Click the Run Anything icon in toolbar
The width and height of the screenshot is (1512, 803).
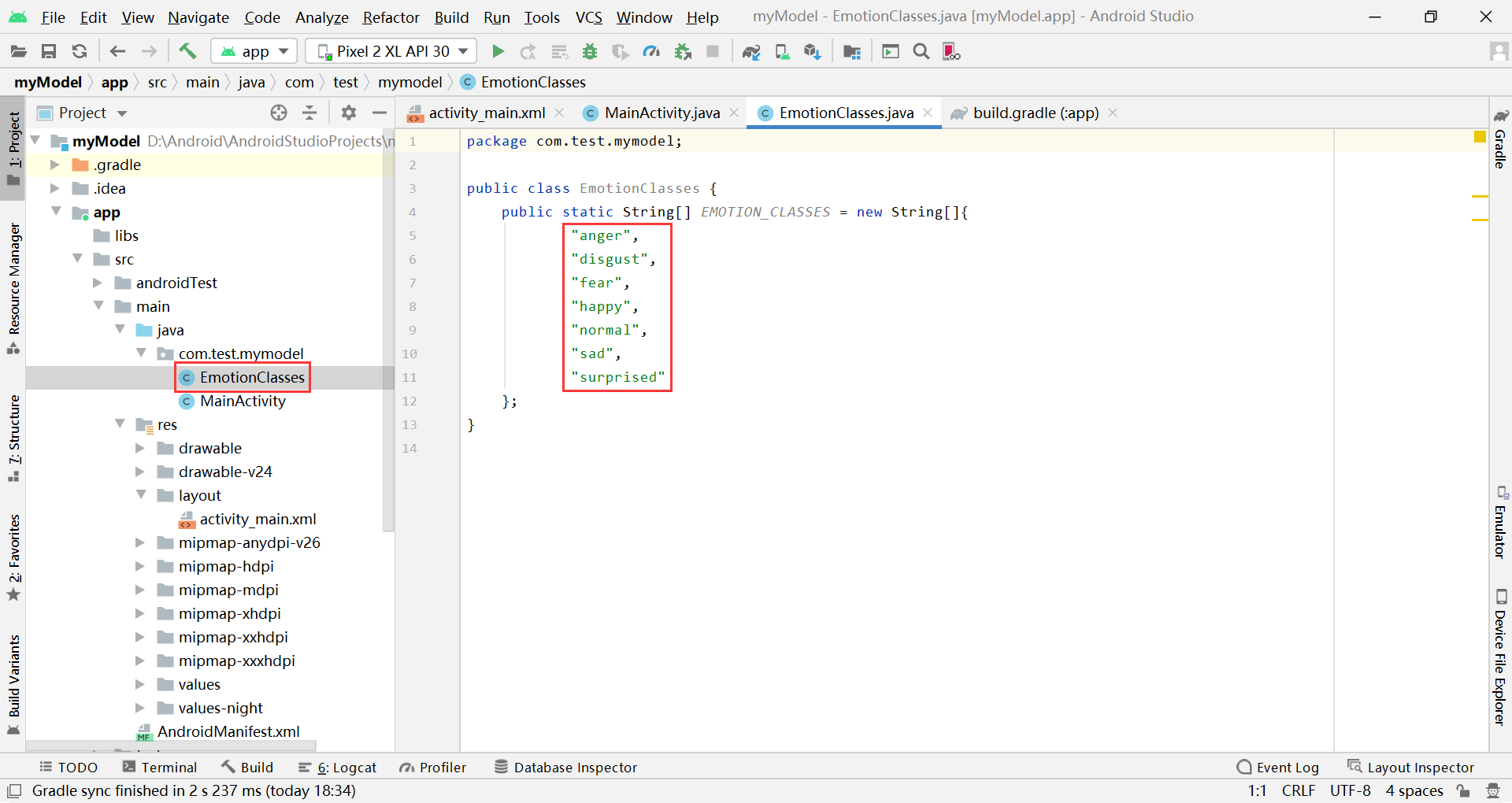click(890, 52)
